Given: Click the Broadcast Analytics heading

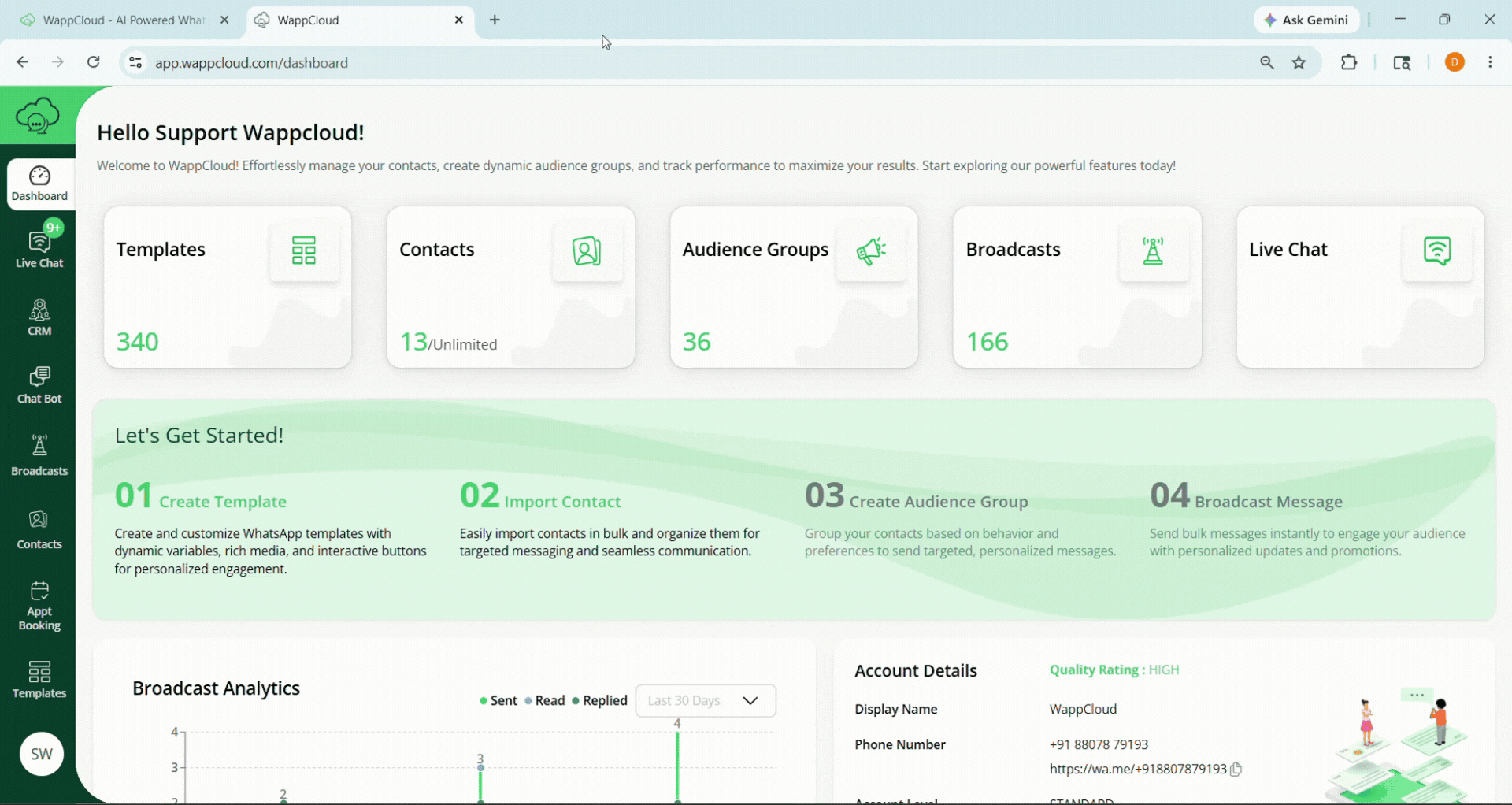Looking at the screenshot, I should click(x=217, y=688).
